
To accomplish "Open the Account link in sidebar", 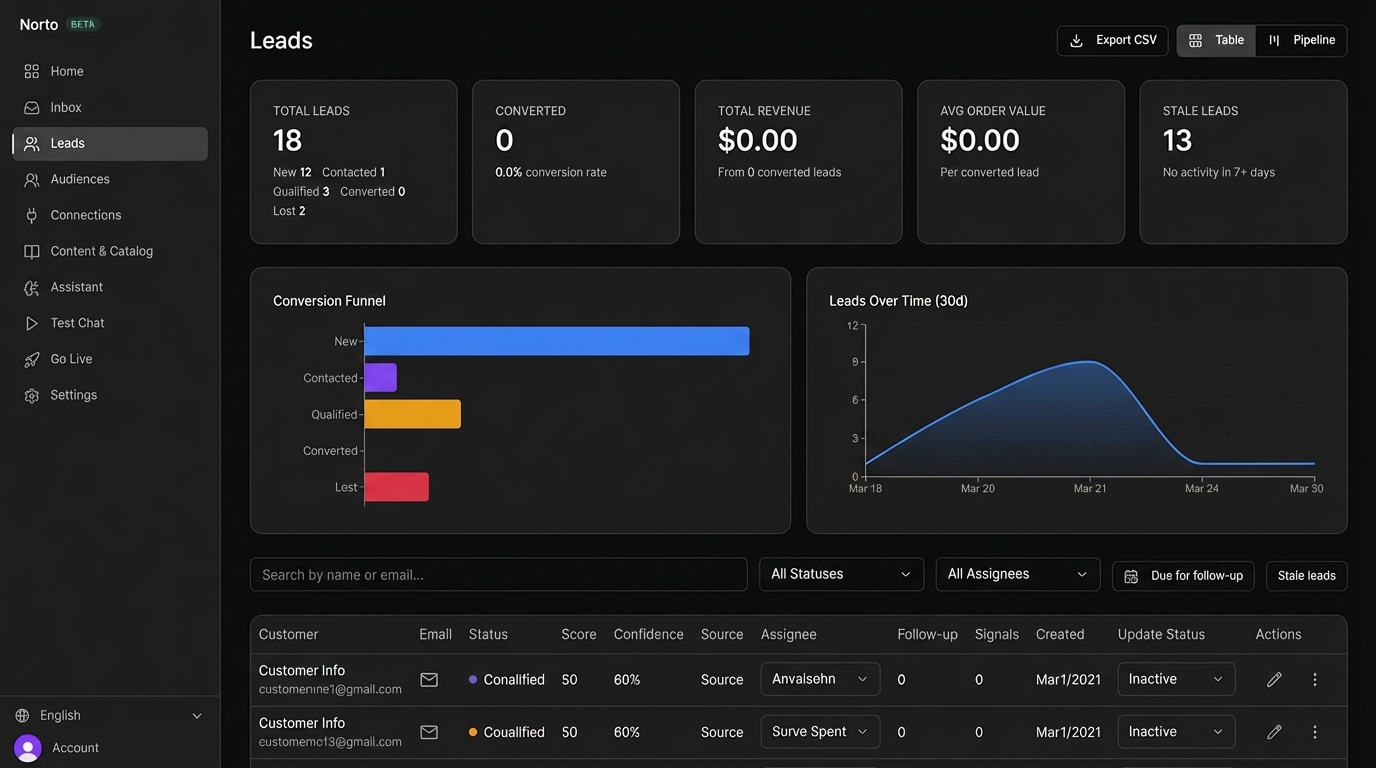I will 75,748.
